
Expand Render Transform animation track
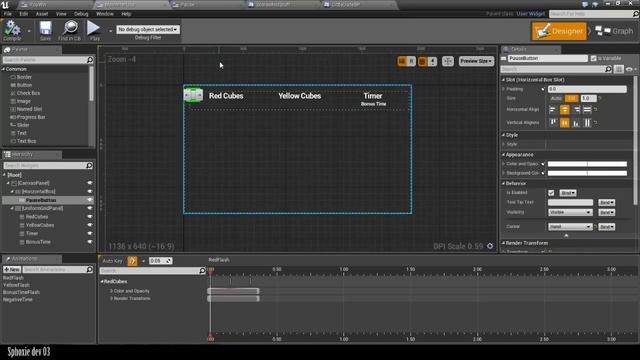pyautogui.click(x=111, y=299)
